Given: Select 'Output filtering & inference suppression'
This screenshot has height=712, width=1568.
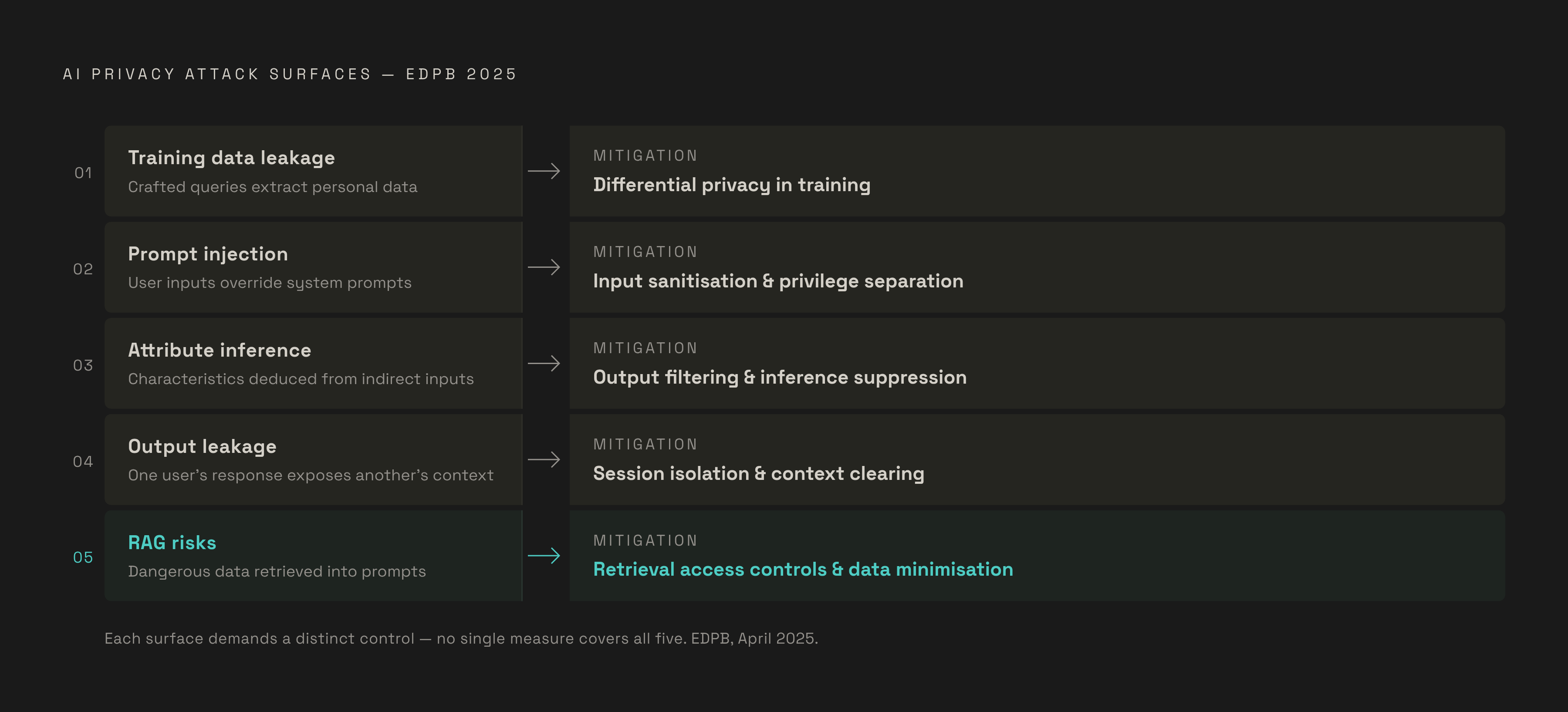Looking at the screenshot, I should 780,377.
